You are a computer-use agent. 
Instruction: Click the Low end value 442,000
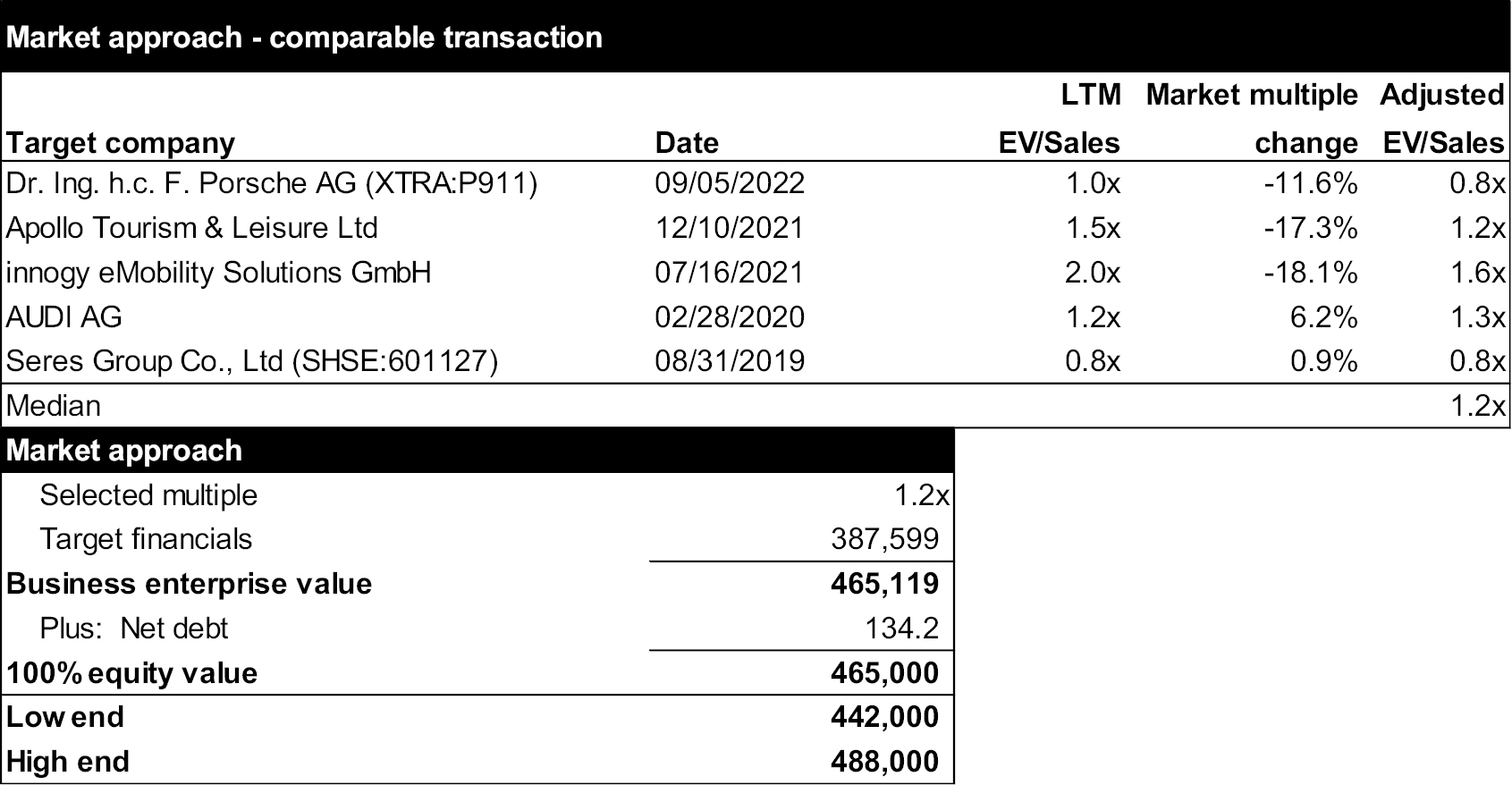(x=885, y=717)
